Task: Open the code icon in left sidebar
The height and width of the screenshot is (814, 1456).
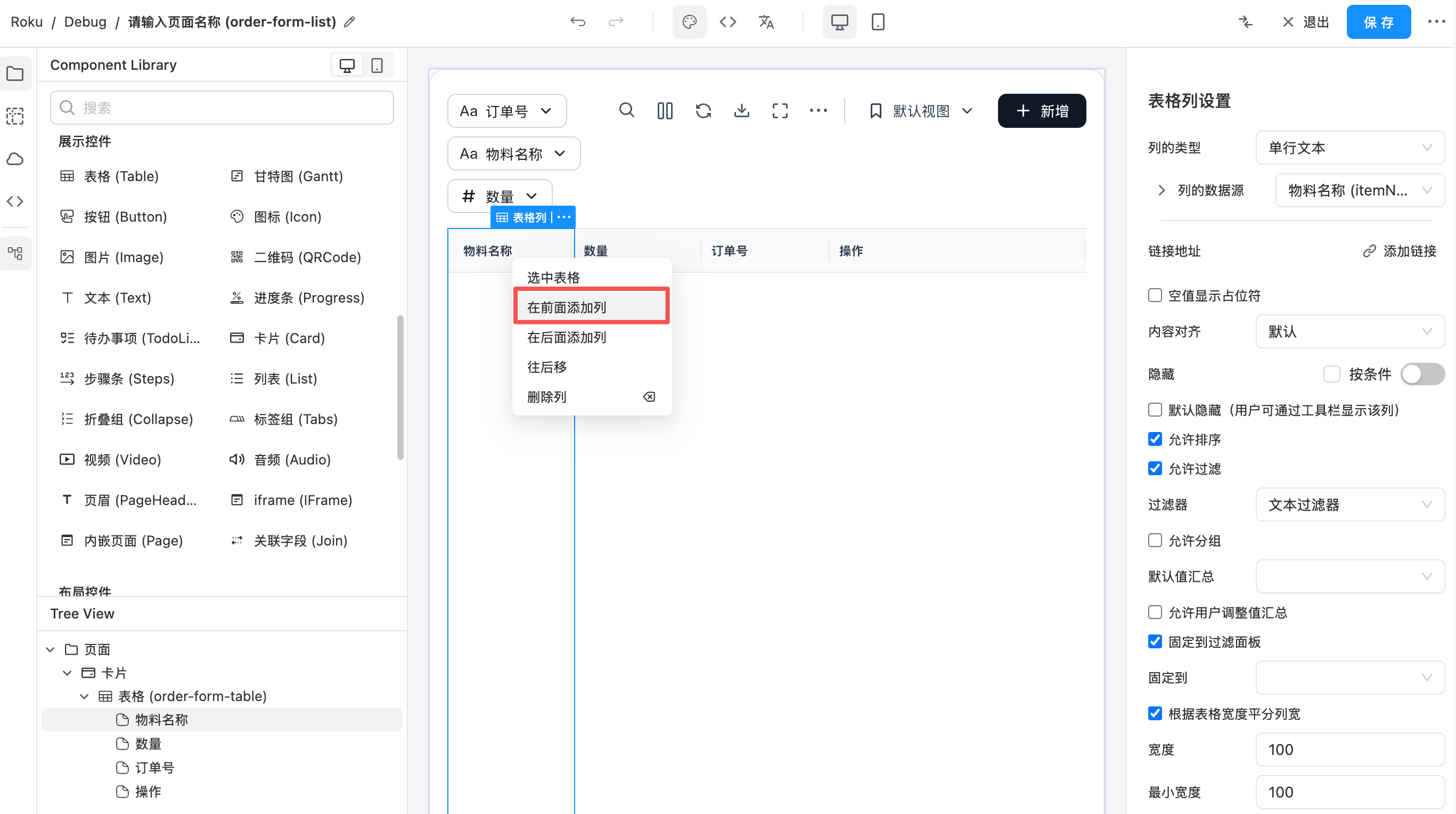Action: point(15,201)
